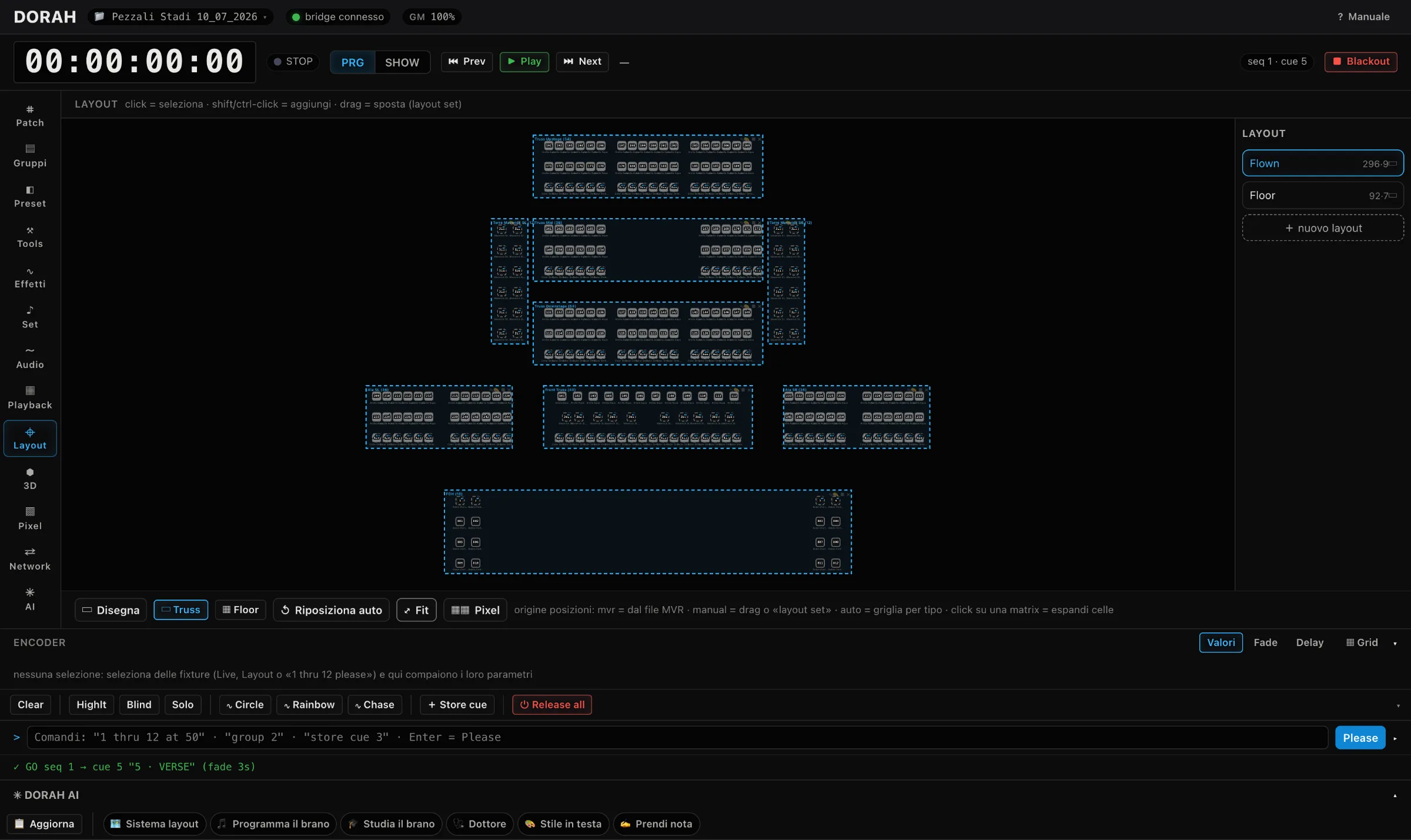Click the Release all button

552,705
